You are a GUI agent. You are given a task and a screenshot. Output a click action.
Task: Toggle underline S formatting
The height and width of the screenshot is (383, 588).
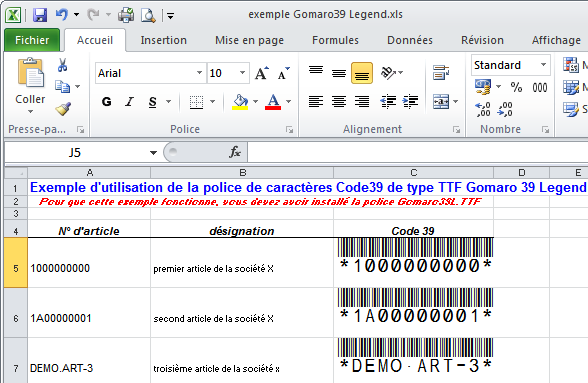152,102
